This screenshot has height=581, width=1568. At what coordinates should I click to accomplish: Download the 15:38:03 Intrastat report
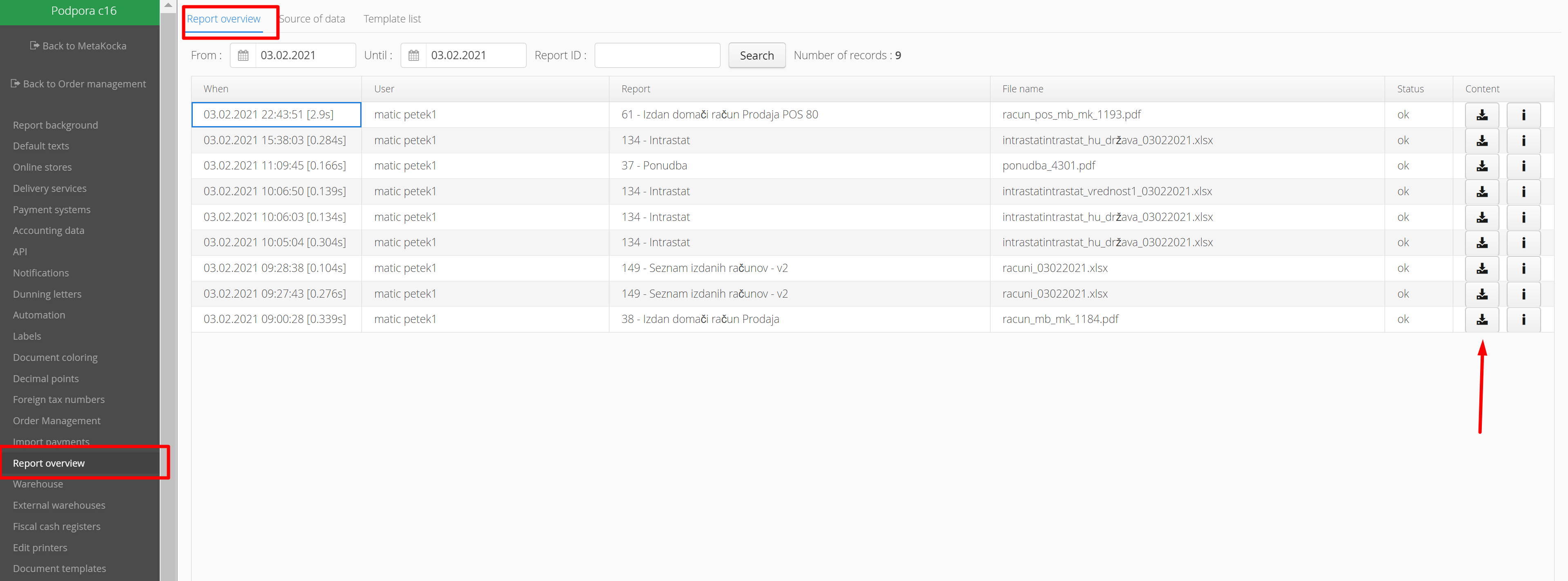[x=1481, y=140]
